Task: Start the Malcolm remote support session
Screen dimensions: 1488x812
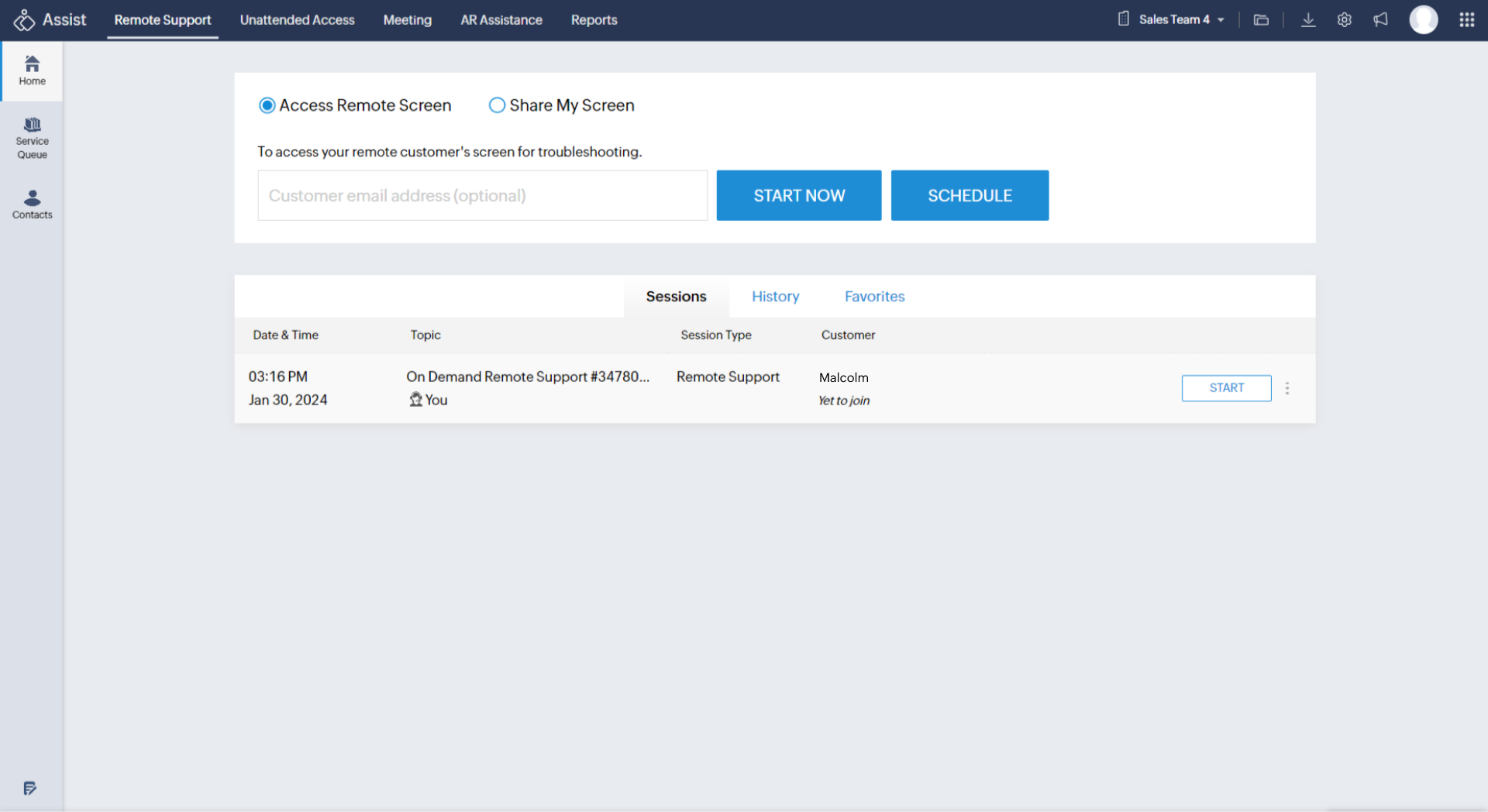Action: click(x=1227, y=388)
